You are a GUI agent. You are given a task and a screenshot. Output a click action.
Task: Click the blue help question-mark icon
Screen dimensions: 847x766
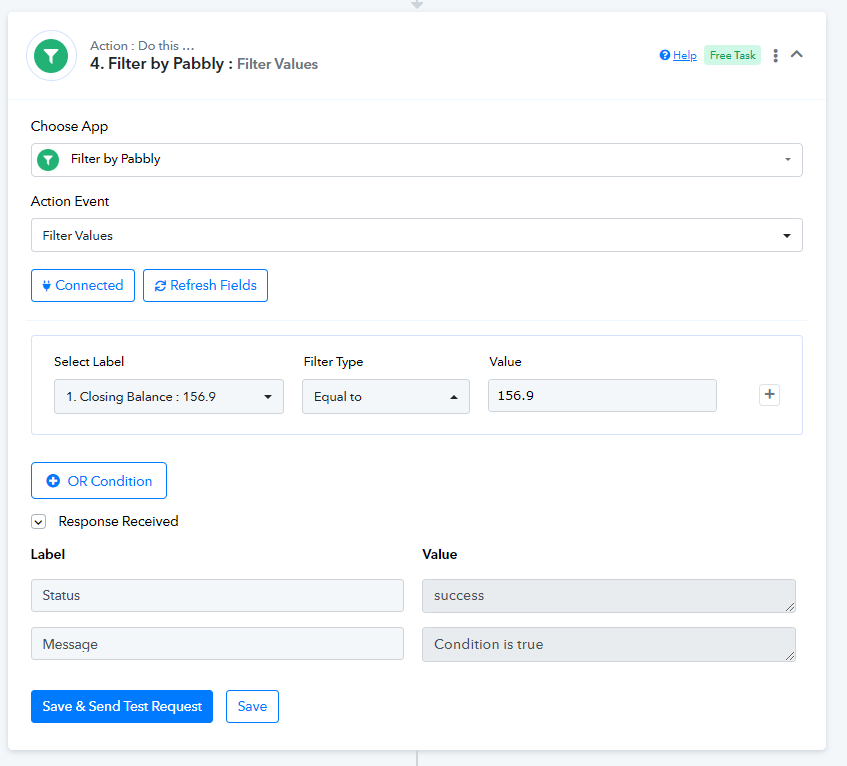tap(665, 55)
